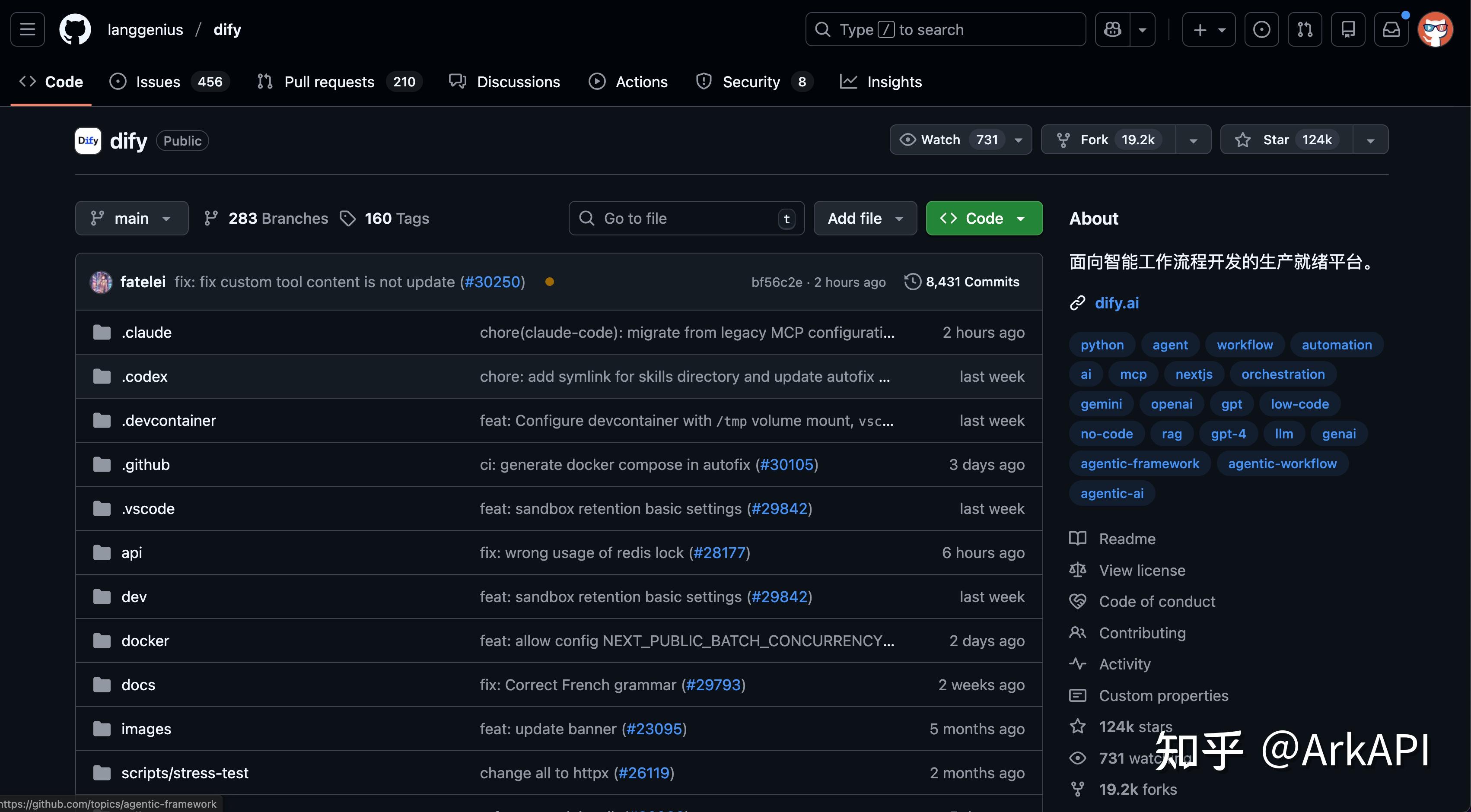Expand the Copilot dropdown arrow
Screen dimensions: 1471x812
click(1143, 29)
